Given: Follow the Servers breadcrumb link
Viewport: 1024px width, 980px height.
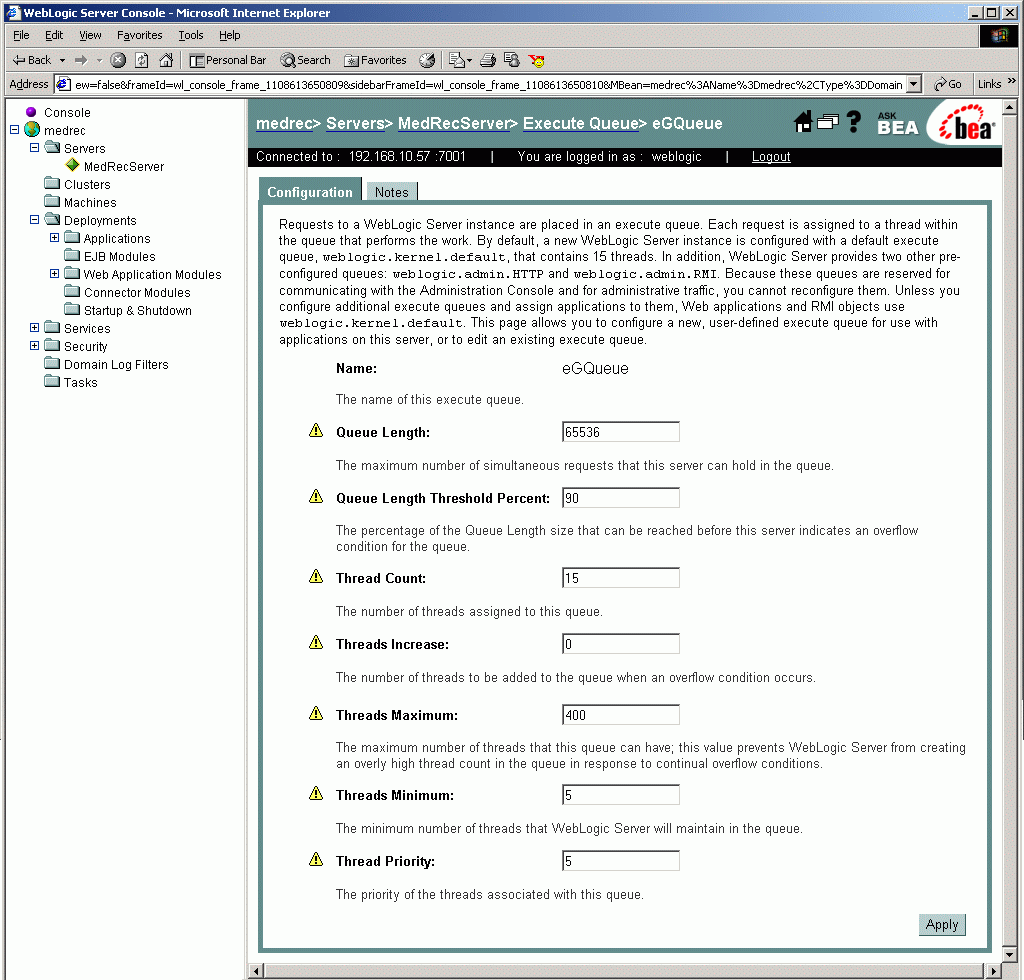Looking at the screenshot, I should click(355, 123).
